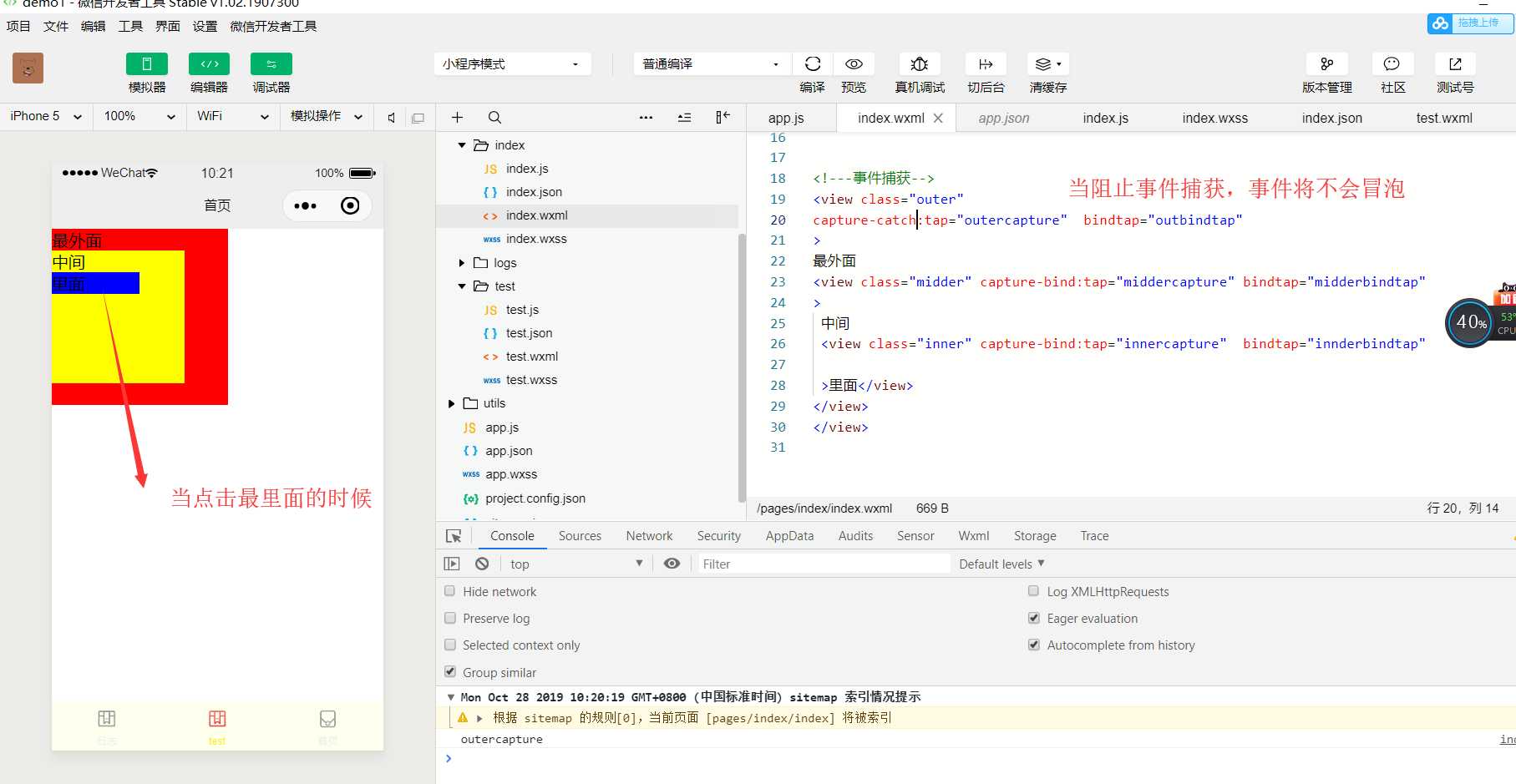Open the 项目 menu
Viewport: 1516px width, 784px height.
pos(18,27)
